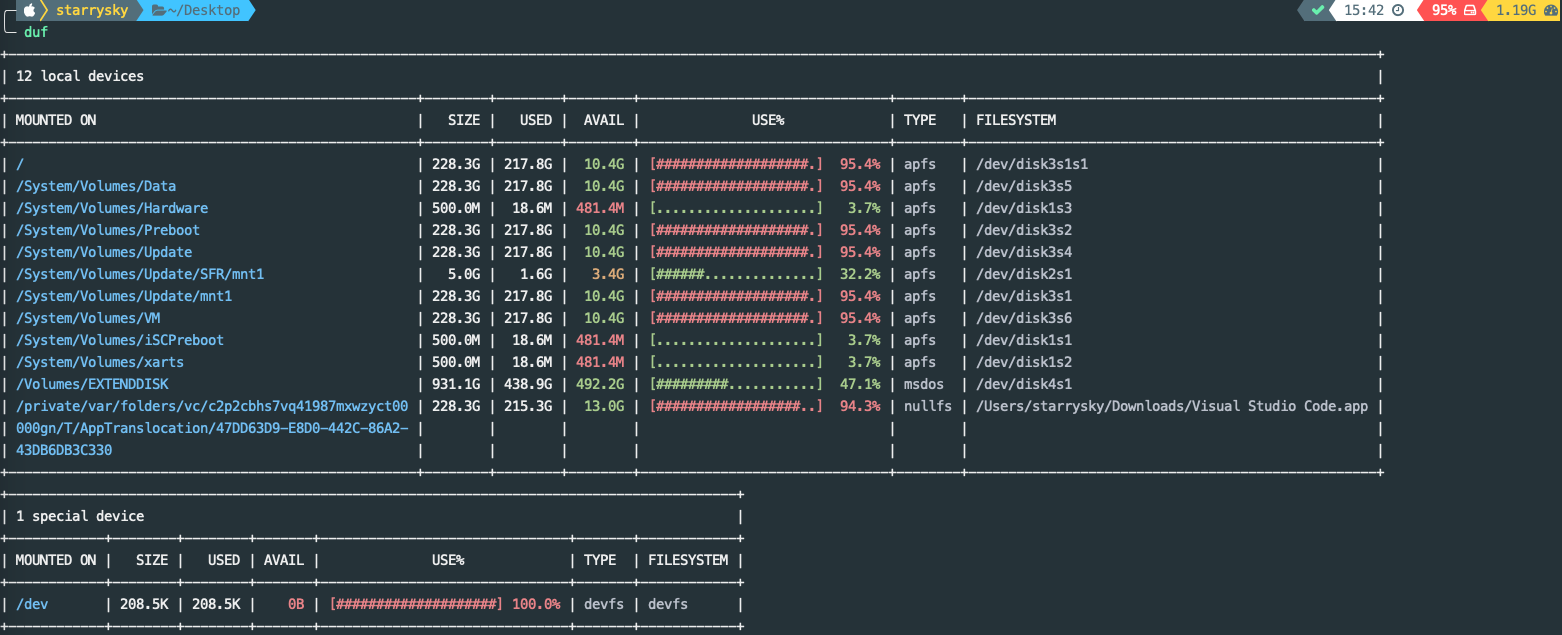Screen dimensions: 1562x635
Task: Click the /System/Volumes/Hardware mount path
Action: (112, 208)
